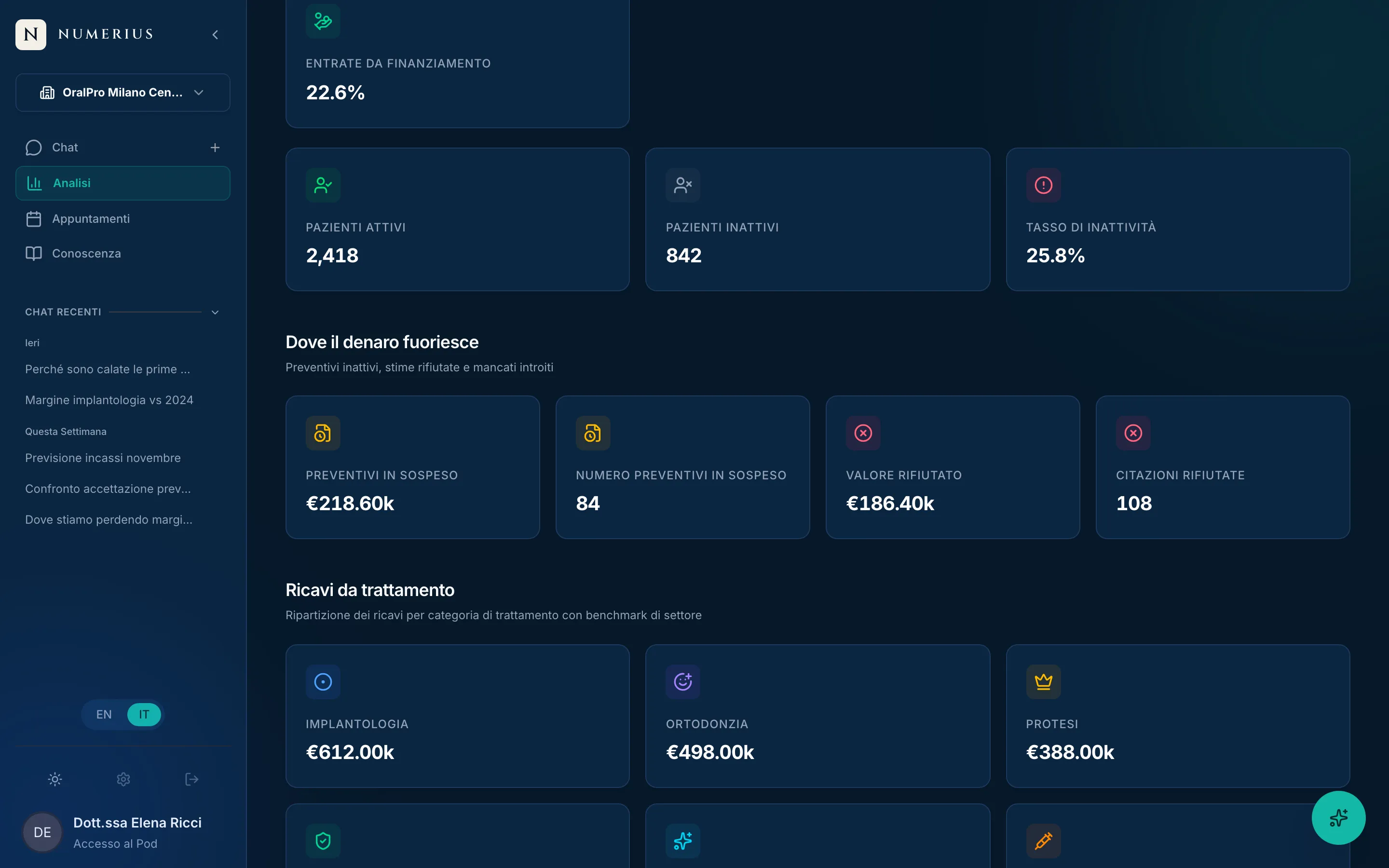This screenshot has height=868, width=1389.
Task: Log out using the exit icon
Action: point(191,779)
